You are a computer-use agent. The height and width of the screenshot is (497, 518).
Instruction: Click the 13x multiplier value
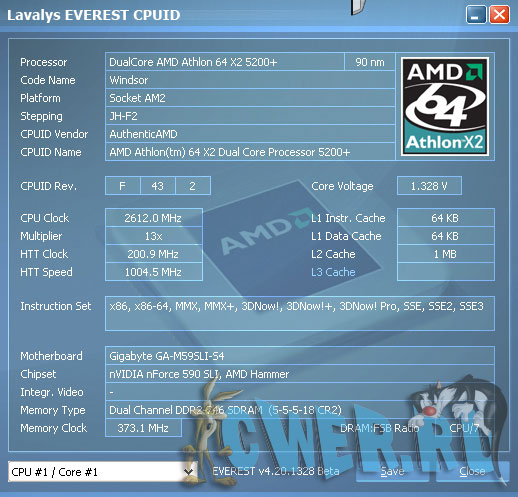pyautogui.click(x=154, y=236)
